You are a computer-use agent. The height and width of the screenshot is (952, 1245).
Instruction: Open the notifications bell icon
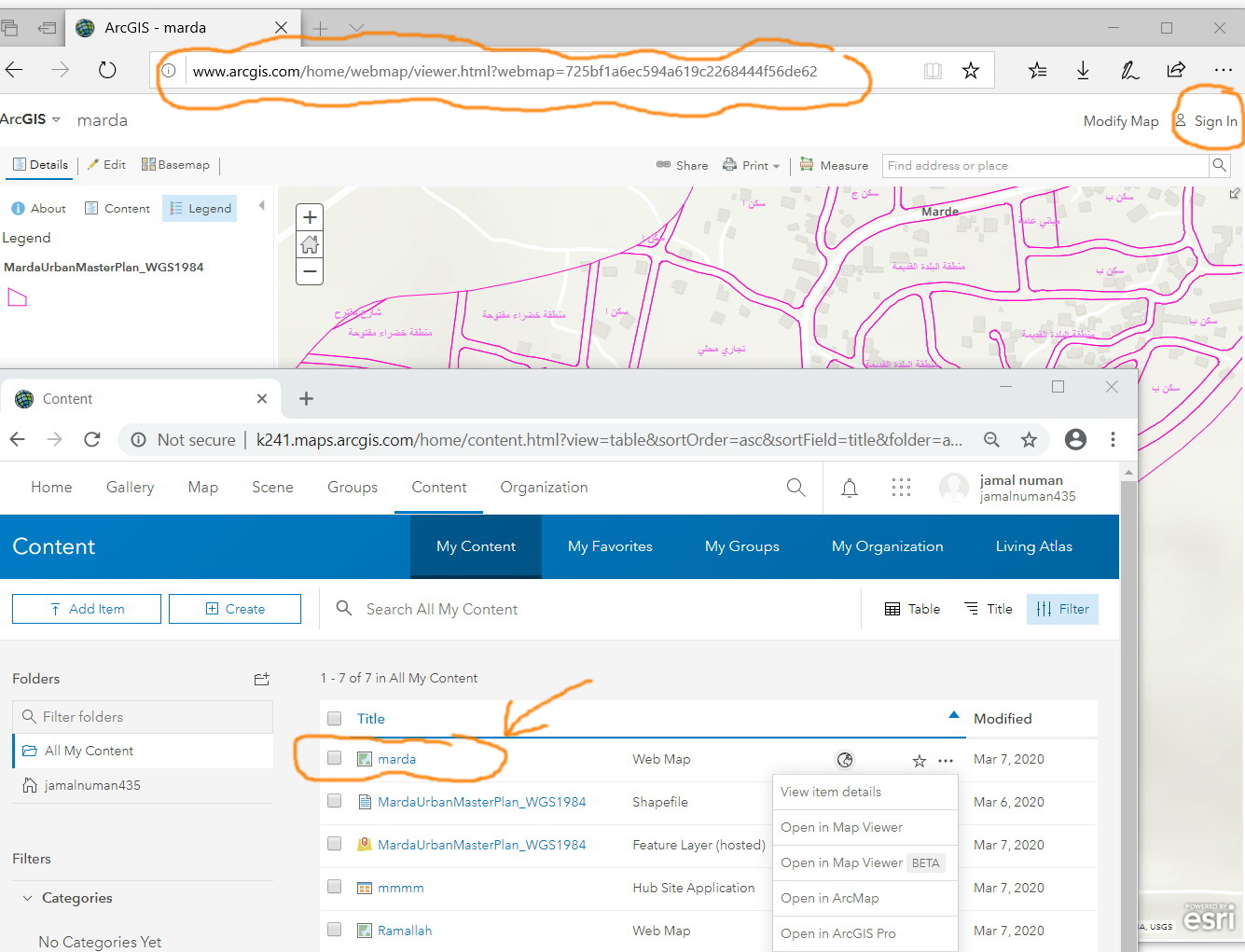849,488
